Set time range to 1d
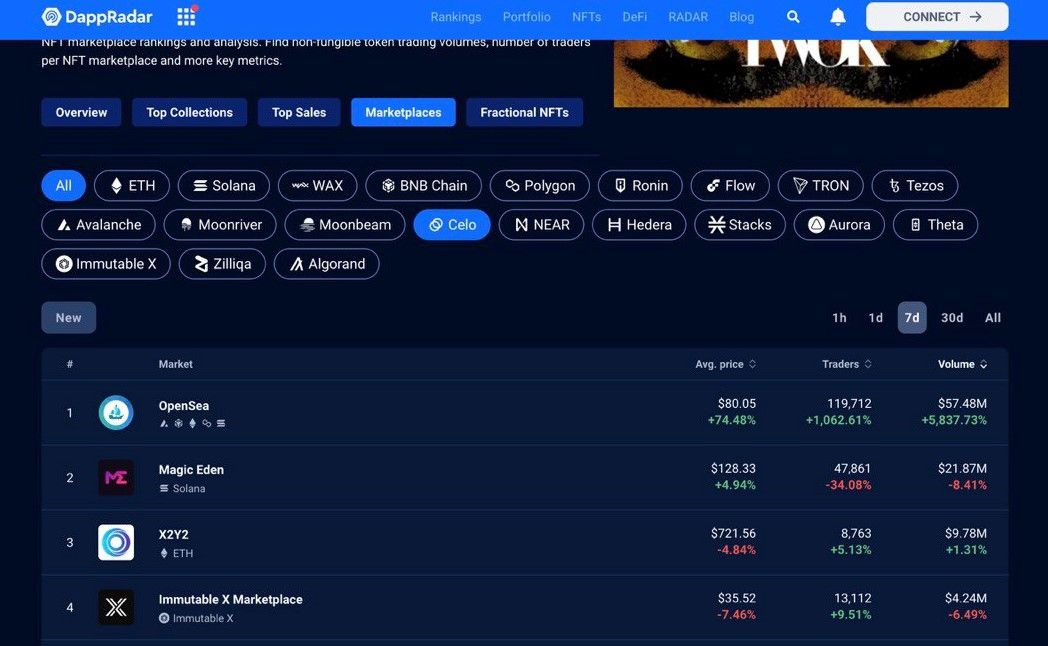This screenshot has width=1048, height=646. [876, 318]
